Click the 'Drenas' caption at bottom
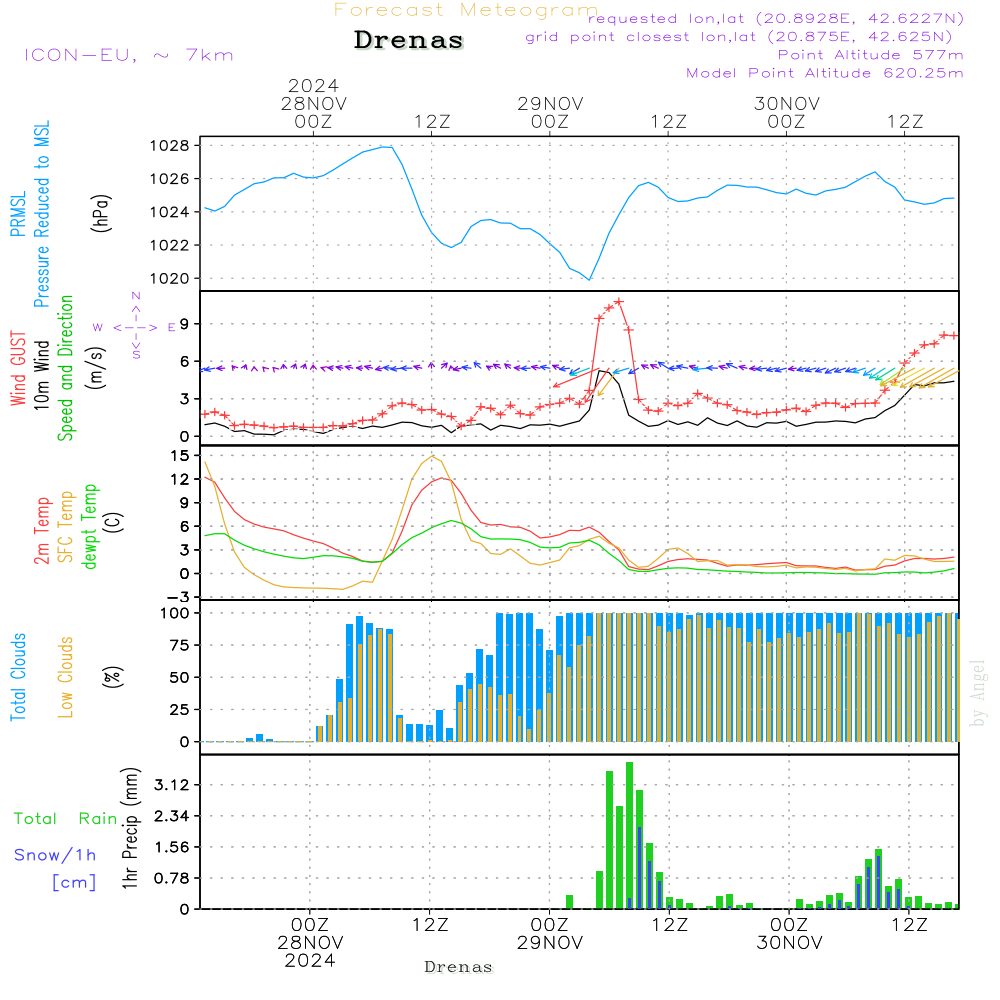The image size is (1000, 1000). click(459, 967)
